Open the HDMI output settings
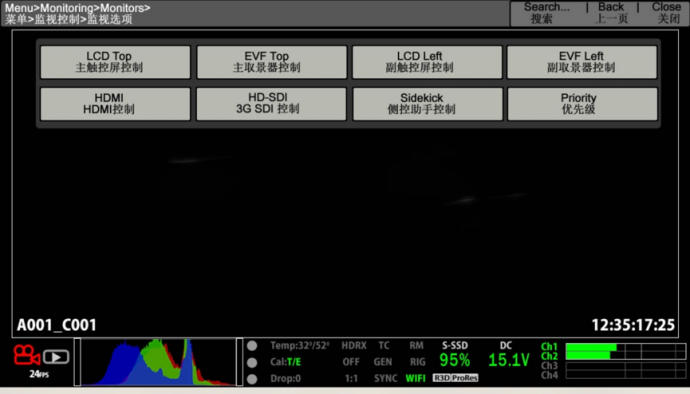 (115, 104)
